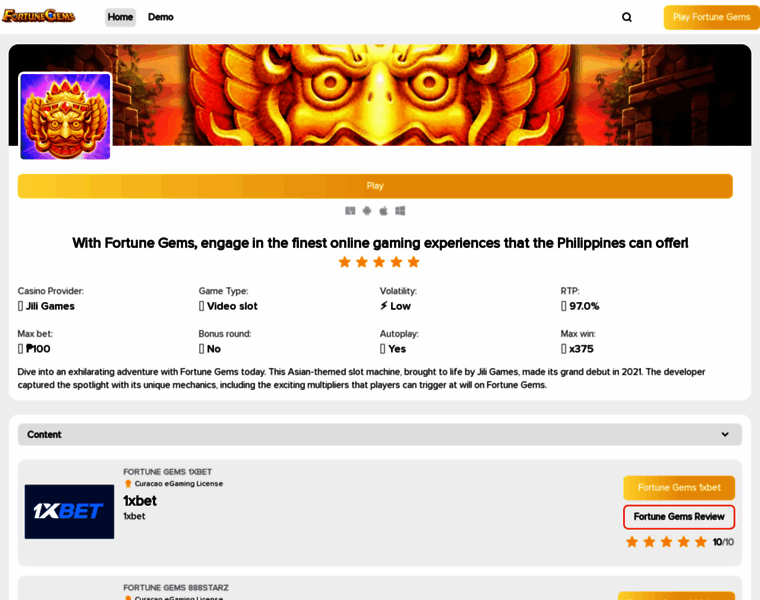Open the Fortune Gems Review button
The image size is (760, 600).
pyautogui.click(x=679, y=517)
